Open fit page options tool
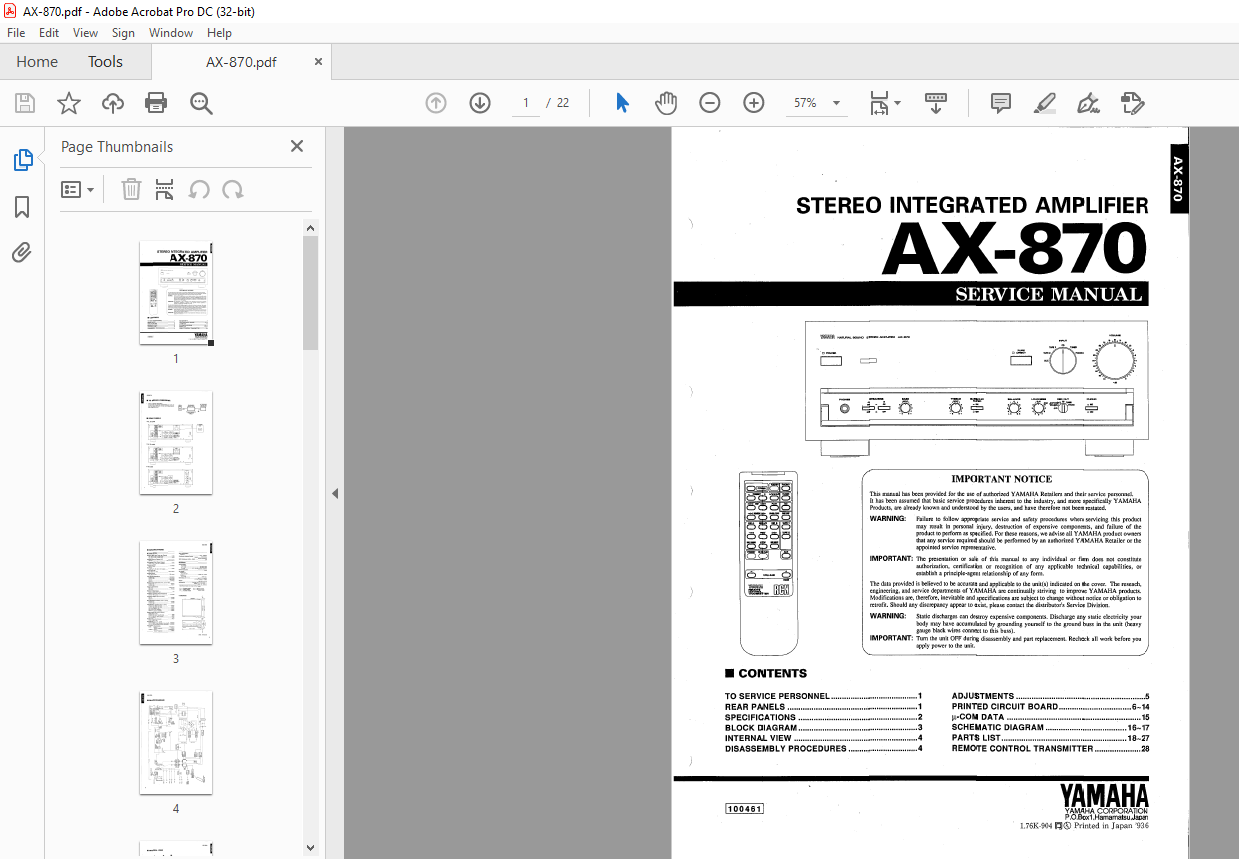The image size is (1239, 859). (x=884, y=103)
